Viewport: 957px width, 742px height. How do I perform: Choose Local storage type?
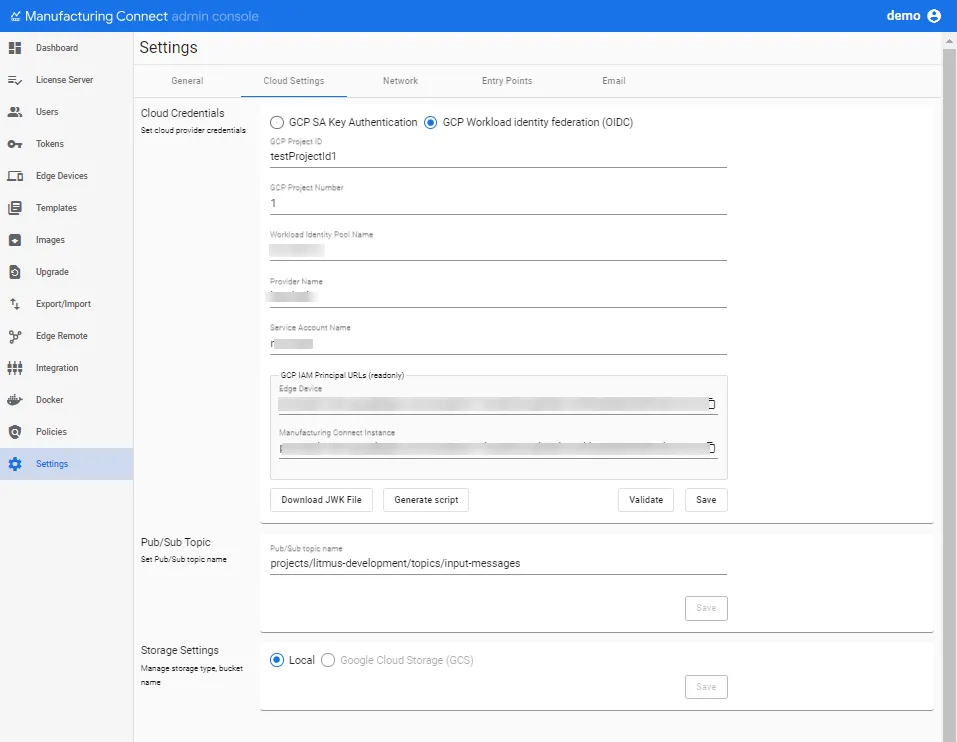(x=277, y=660)
